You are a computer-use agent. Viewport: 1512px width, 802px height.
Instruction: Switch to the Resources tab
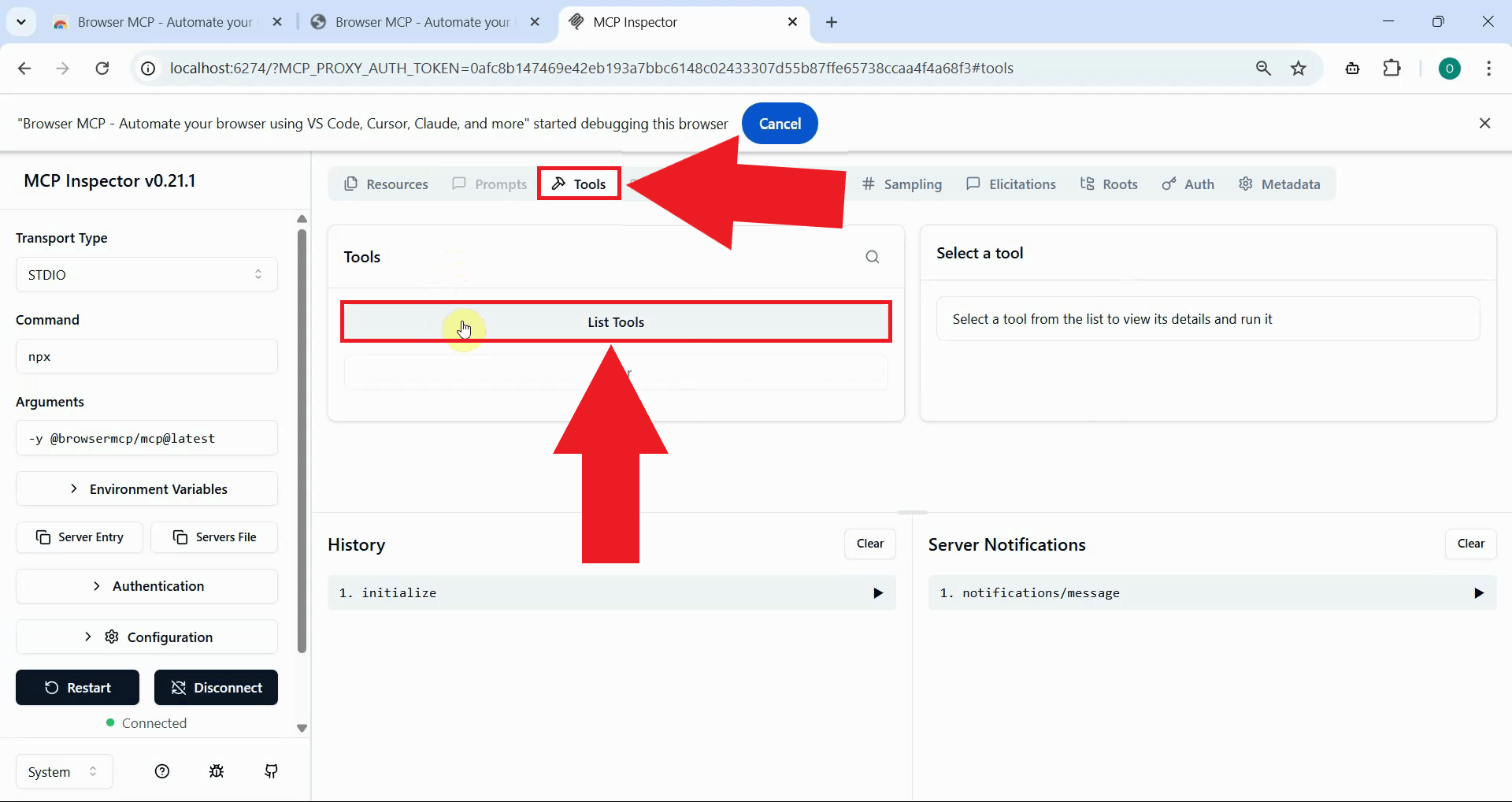pos(386,184)
